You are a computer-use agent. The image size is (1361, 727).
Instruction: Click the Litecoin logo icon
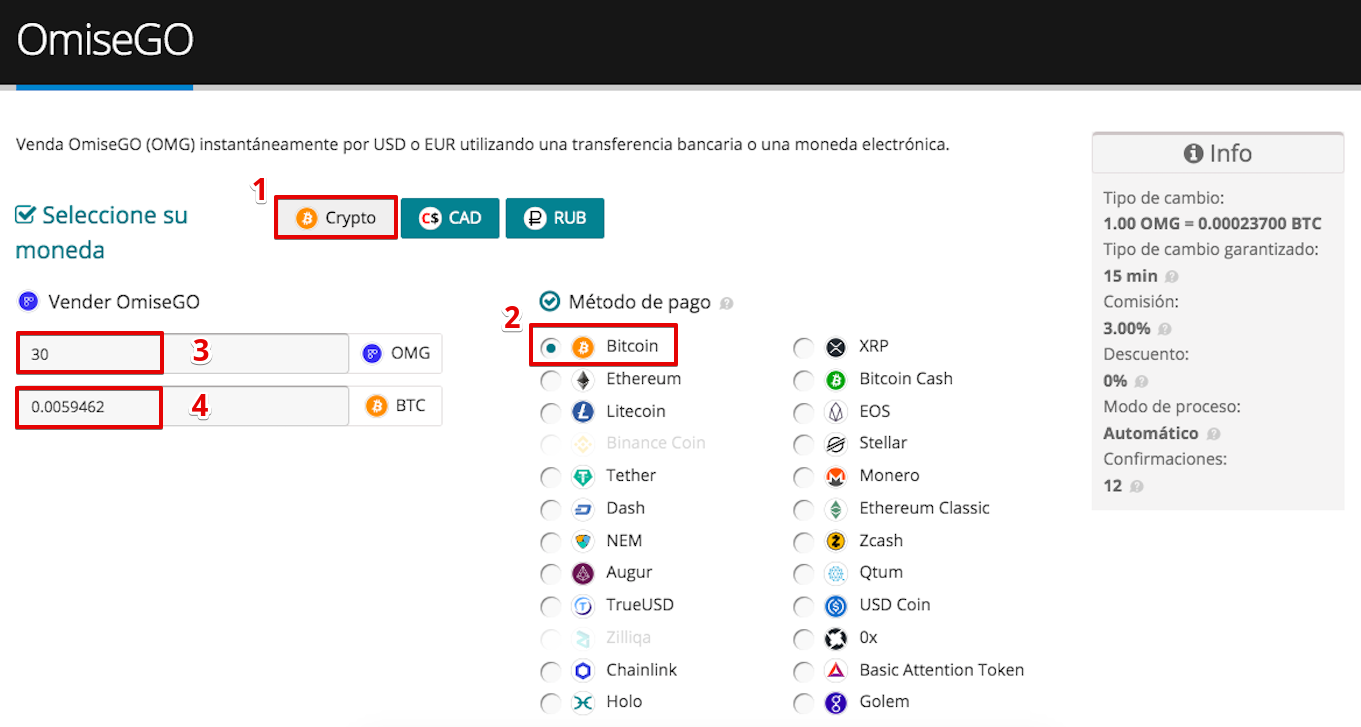click(x=583, y=412)
